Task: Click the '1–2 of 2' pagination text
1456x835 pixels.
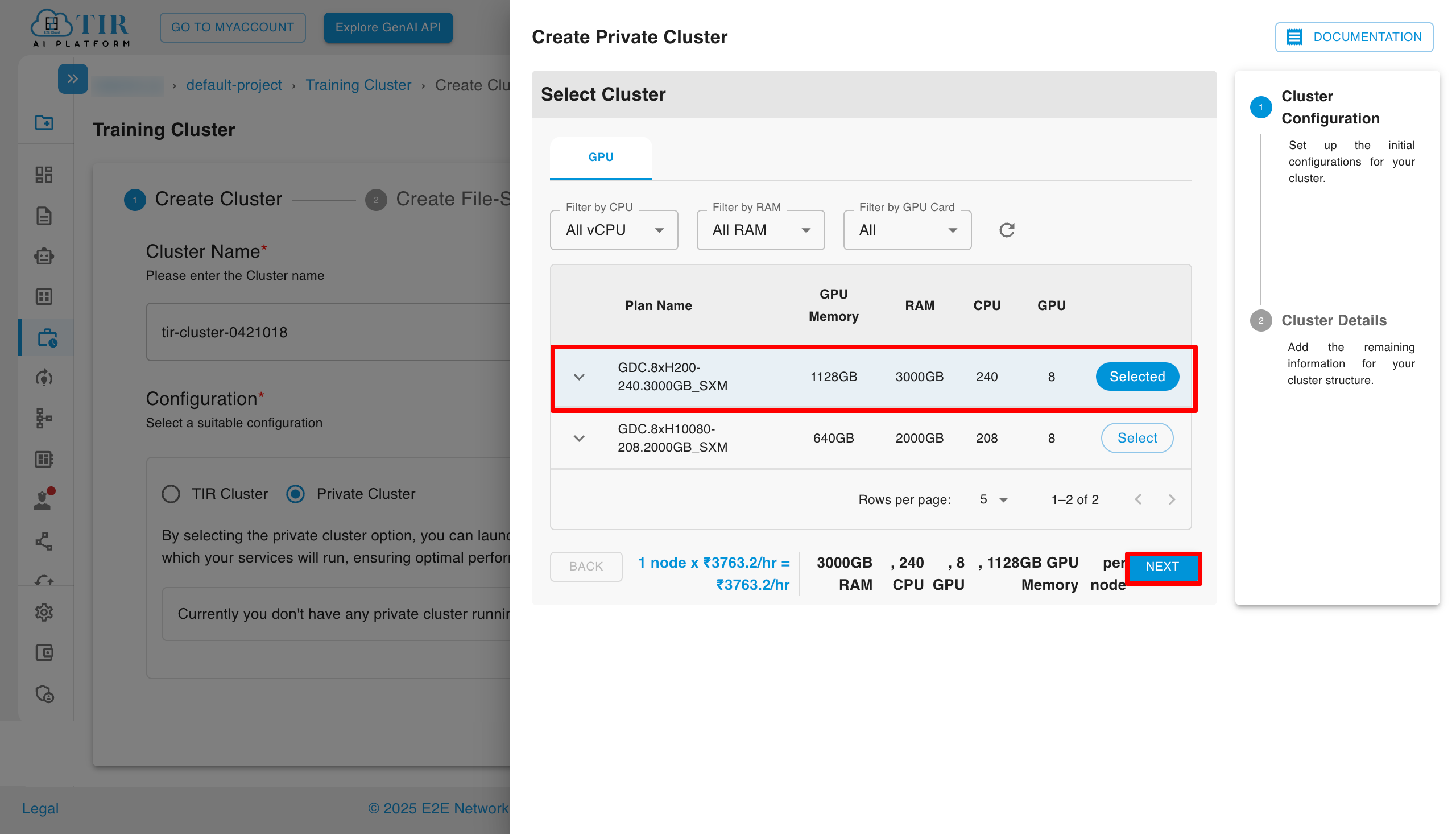Action: click(x=1074, y=499)
